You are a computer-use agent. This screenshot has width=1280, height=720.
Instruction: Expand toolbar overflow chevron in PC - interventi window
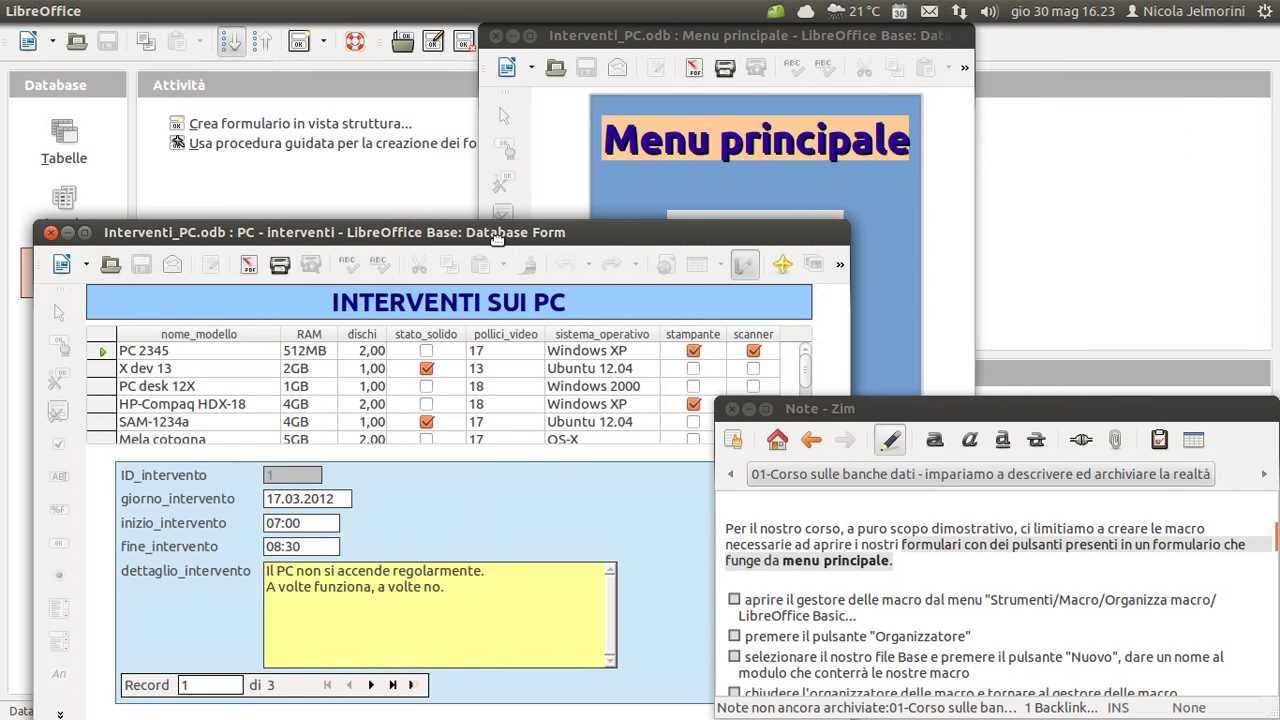[x=840, y=265]
